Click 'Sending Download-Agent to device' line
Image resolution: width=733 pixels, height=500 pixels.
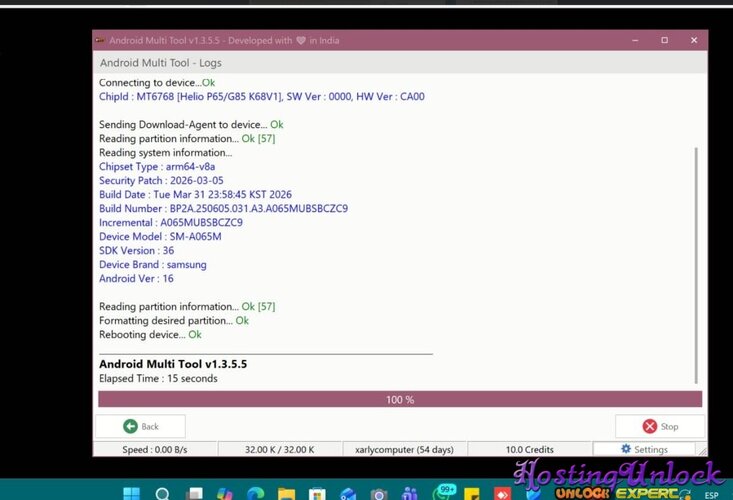pyautogui.click(x=191, y=125)
